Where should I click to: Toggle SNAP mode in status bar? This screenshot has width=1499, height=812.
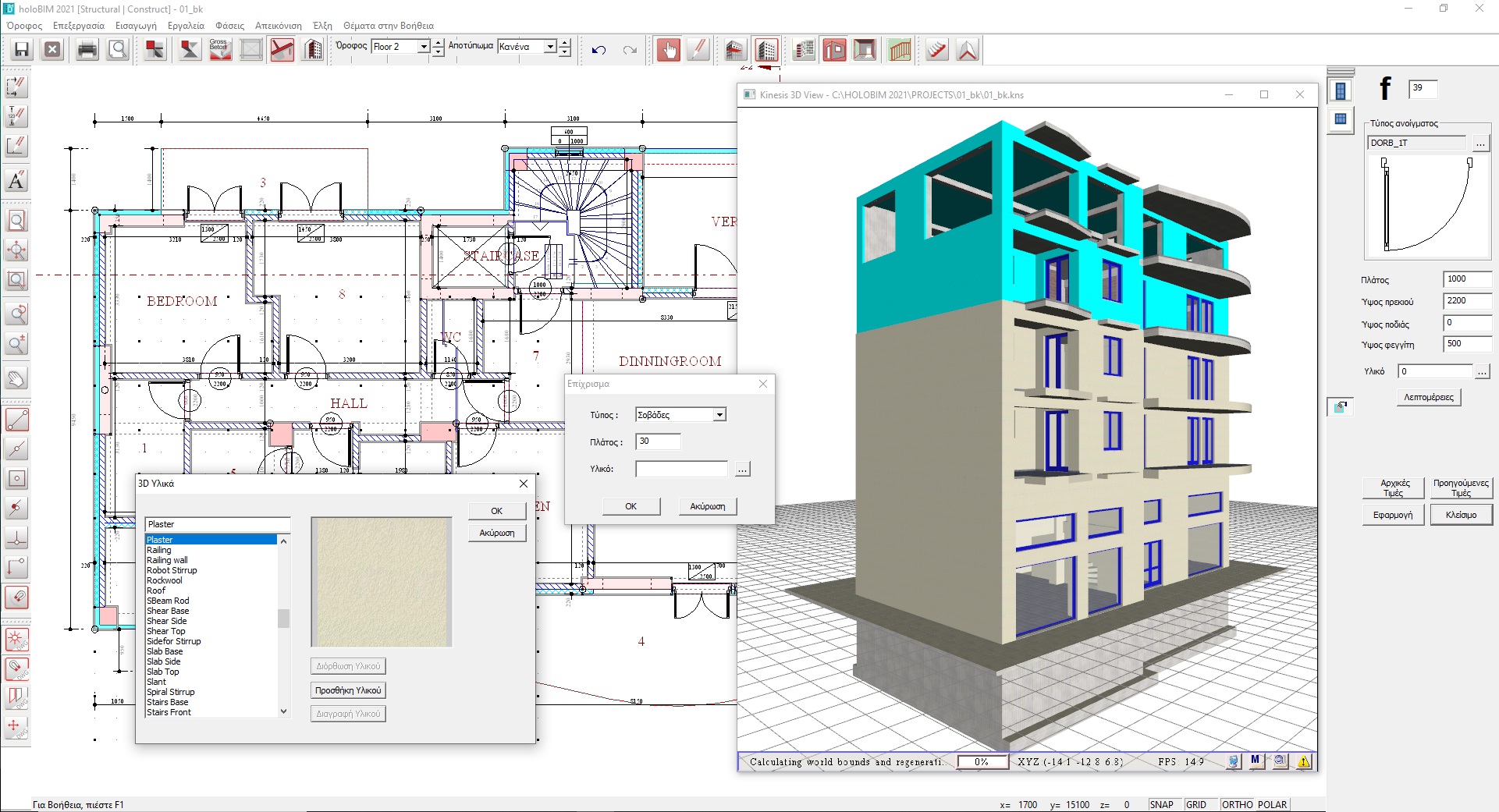[x=1161, y=804]
